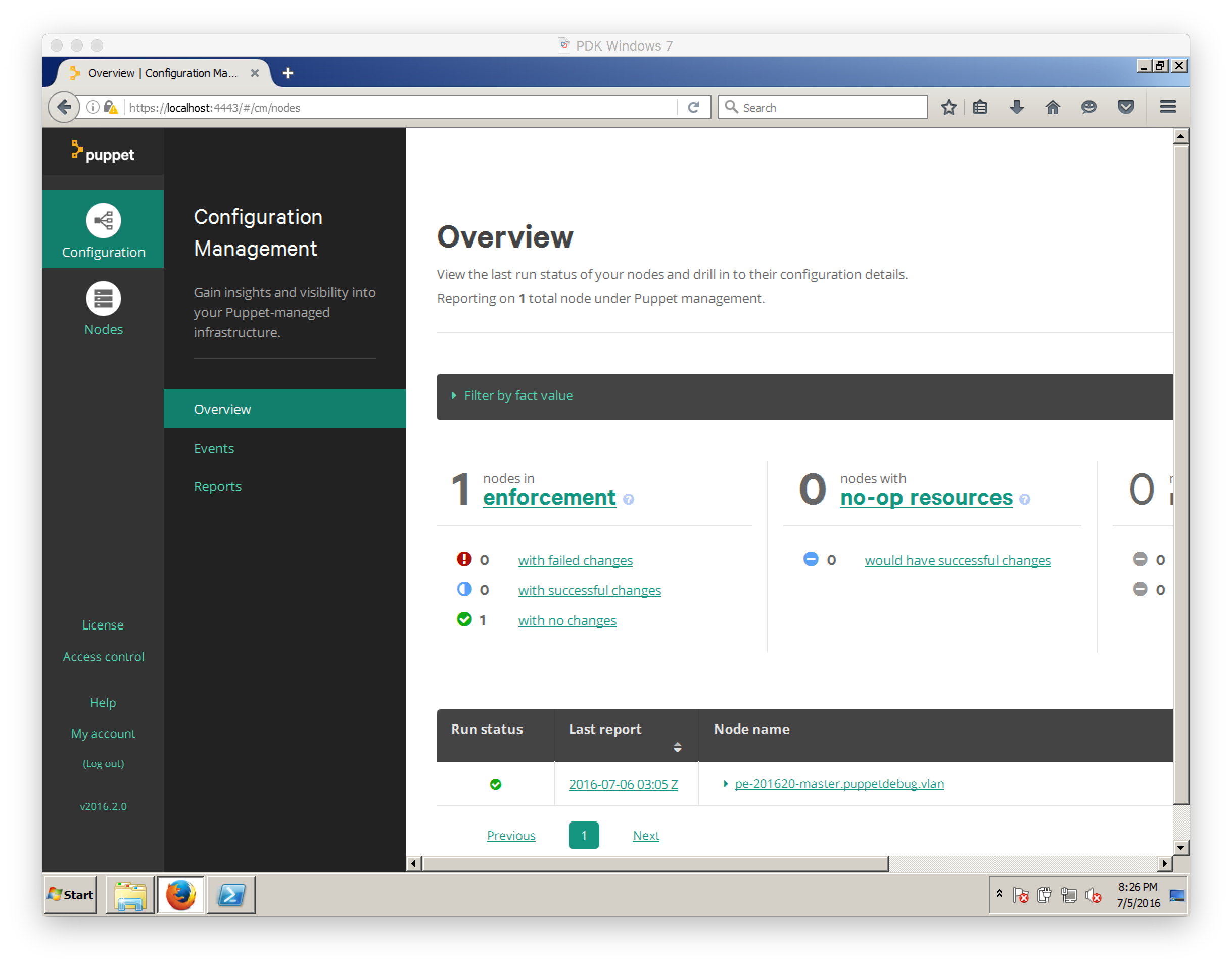The height and width of the screenshot is (967, 1232).
Task: Open Events in the side menu
Action: point(214,448)
